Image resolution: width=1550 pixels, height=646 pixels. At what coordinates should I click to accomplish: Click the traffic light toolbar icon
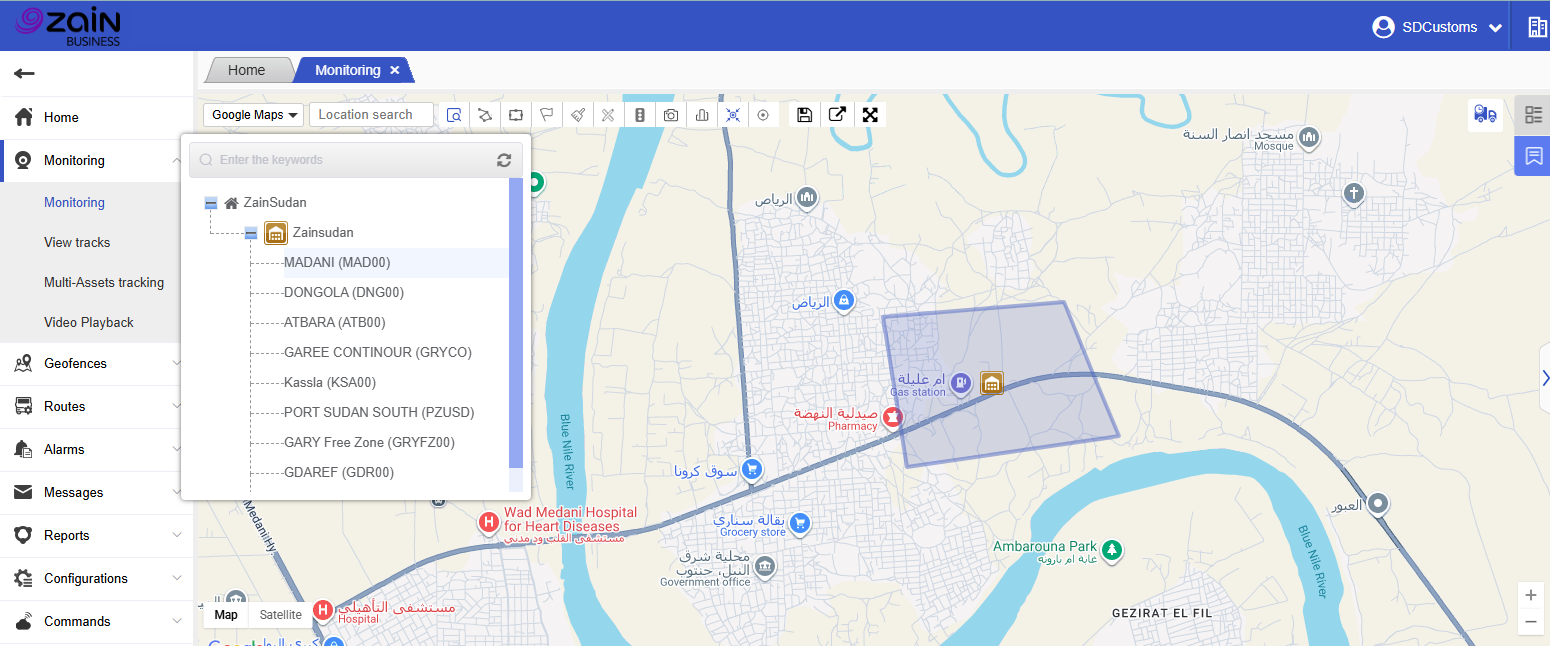click(640, 115)
